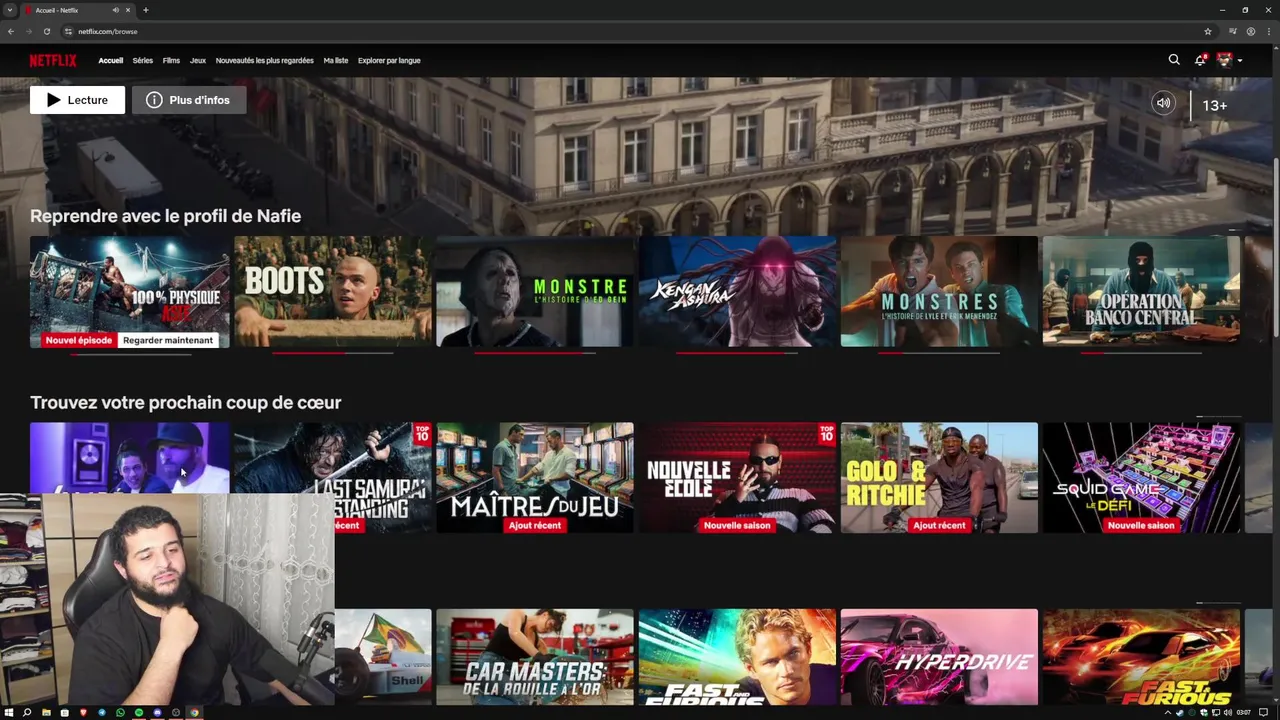This screenshot has width=1280, height=720.
Task: Open the Windows Start menu
Action: pyautogui.click(x=9, y=713)
